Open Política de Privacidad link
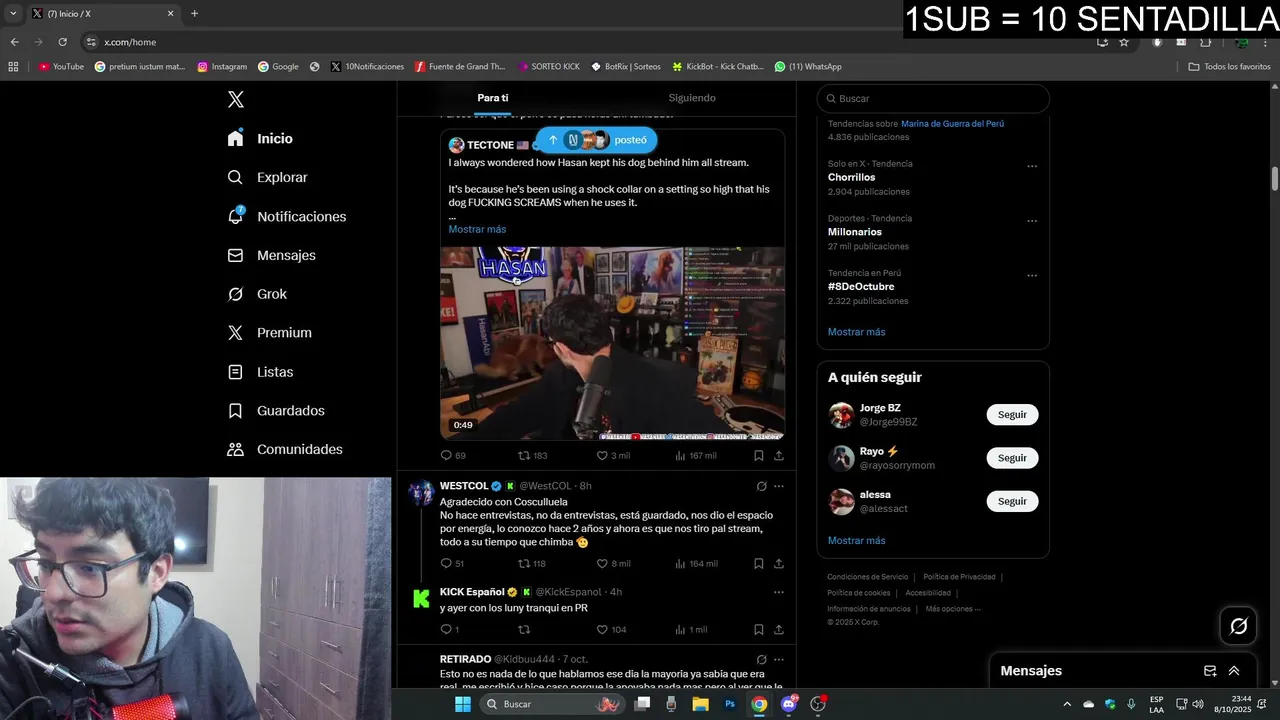1280x720 pixels. click(x=958, y=577)
